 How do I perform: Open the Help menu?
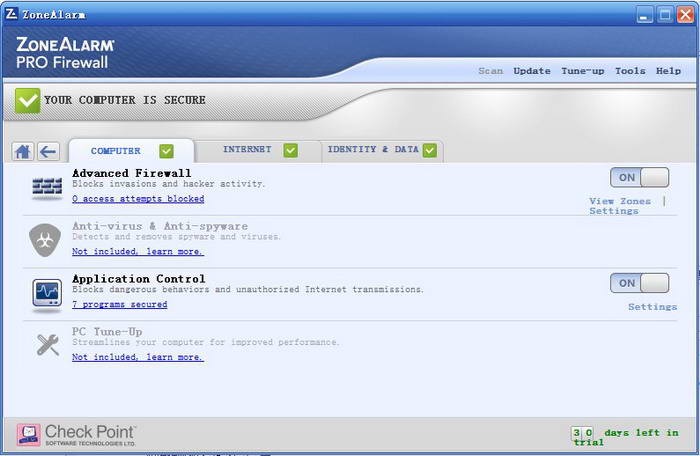click(x=668, y=71)
